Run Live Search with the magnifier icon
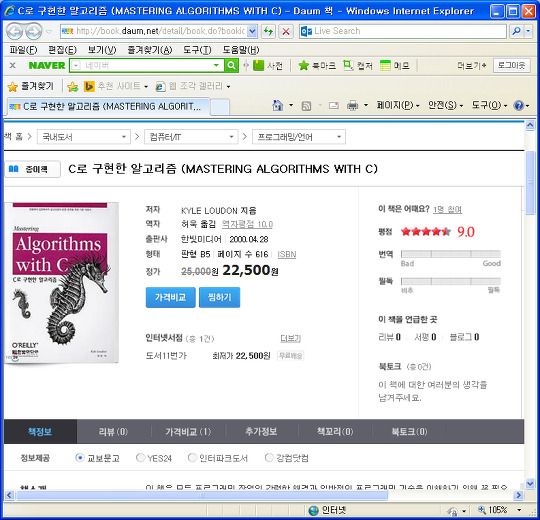The image size is (540, 520). [516, 32]
